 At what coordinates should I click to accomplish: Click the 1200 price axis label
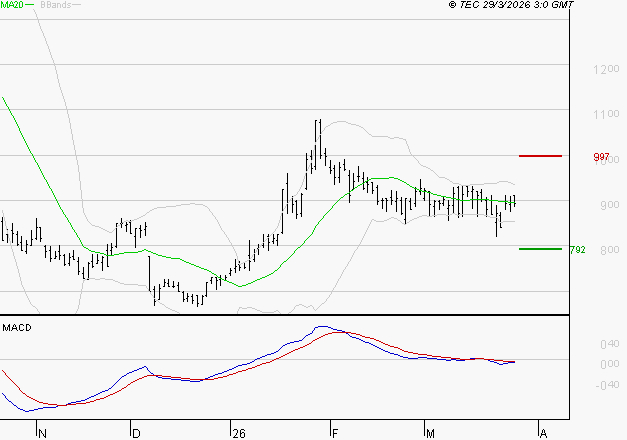tap(606, 69)
